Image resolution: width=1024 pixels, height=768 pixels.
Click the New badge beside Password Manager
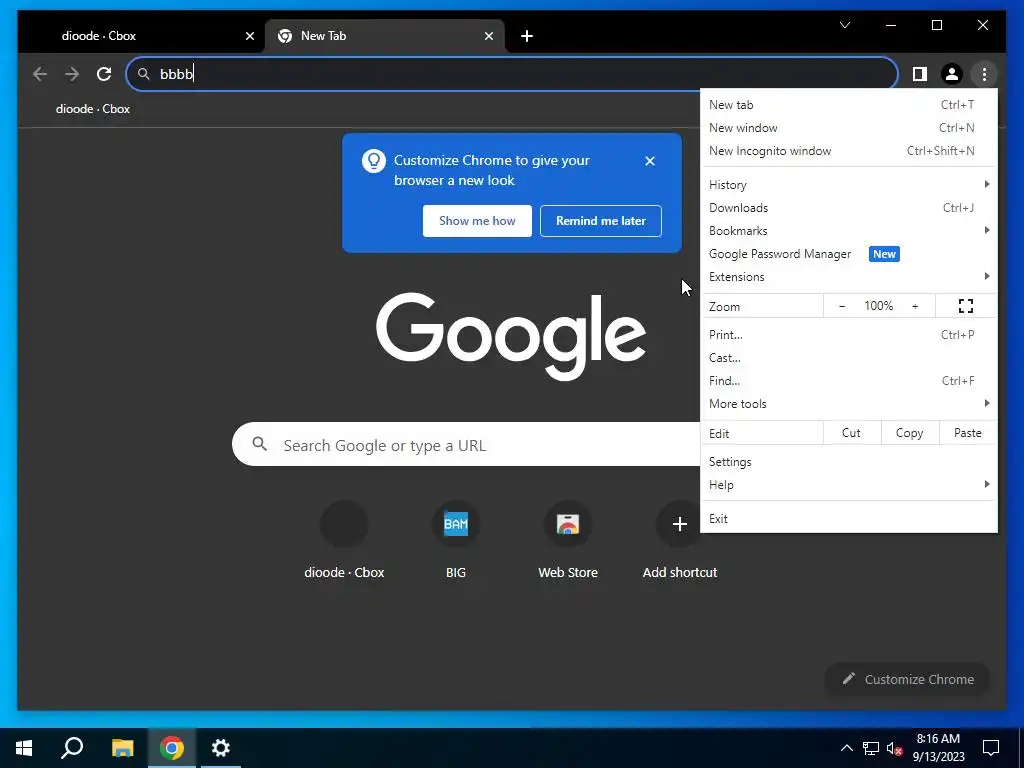click(884, 254)
